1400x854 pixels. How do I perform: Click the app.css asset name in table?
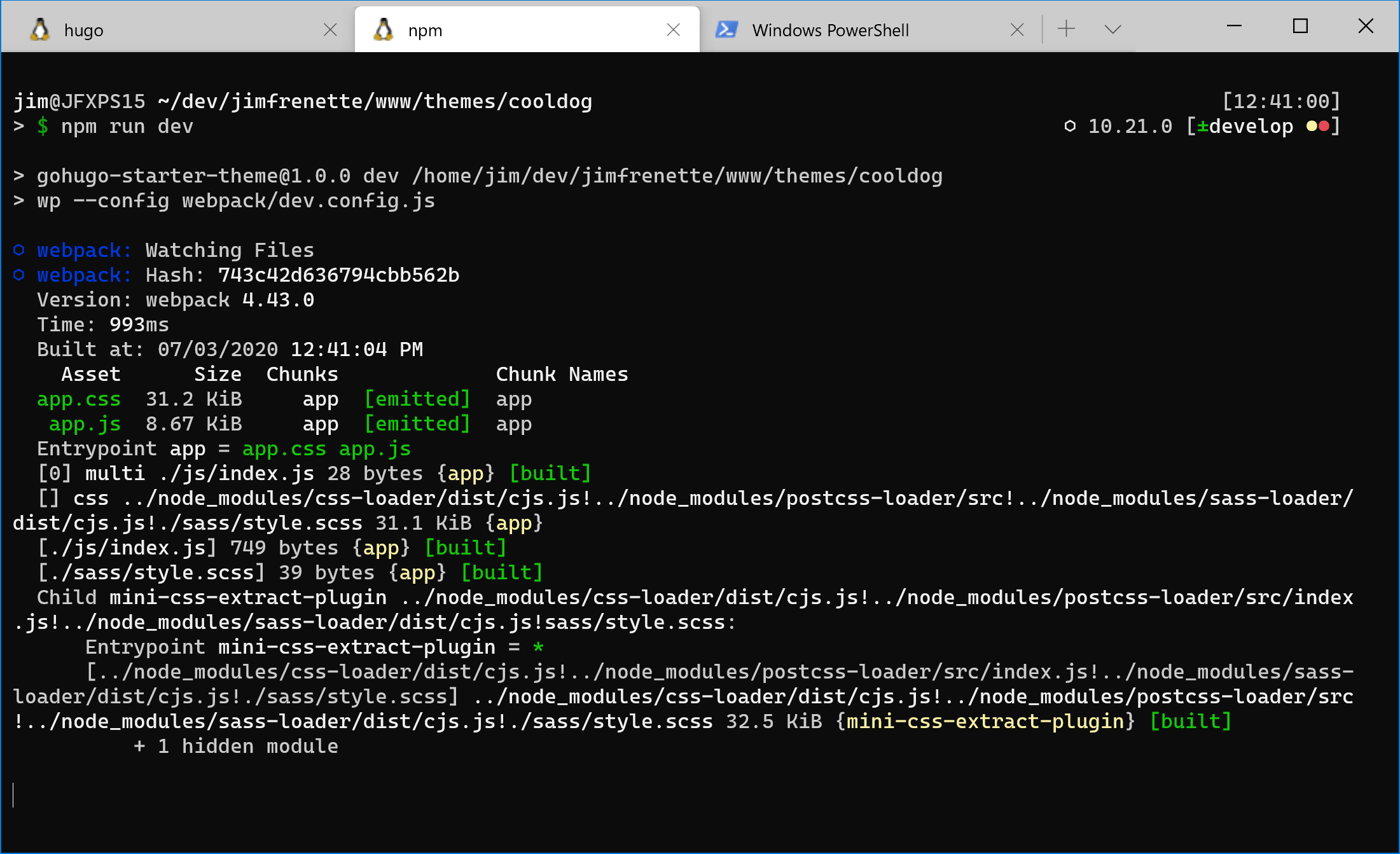tap(79, 399)
